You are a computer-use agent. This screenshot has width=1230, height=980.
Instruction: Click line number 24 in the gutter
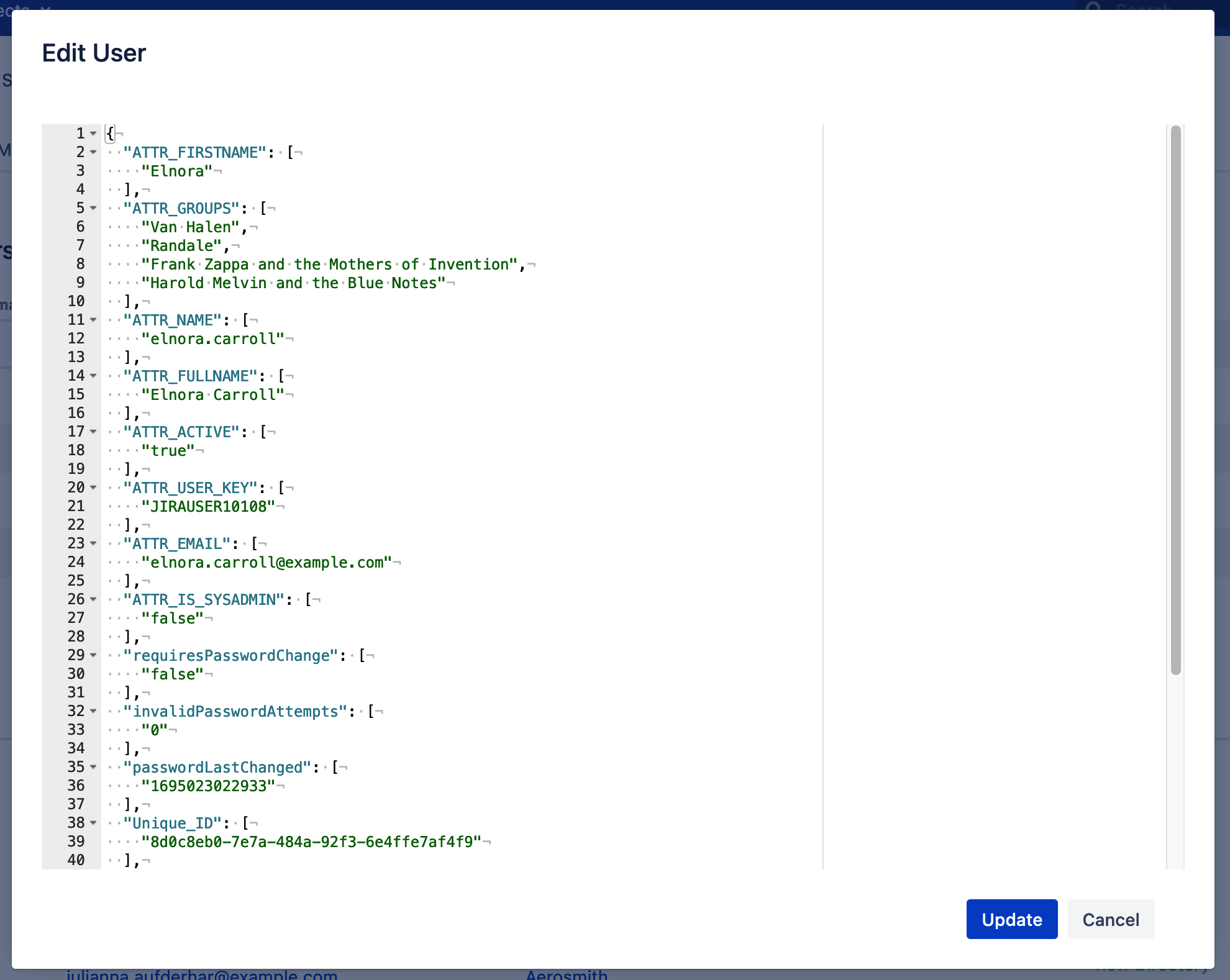pos(76,562)
